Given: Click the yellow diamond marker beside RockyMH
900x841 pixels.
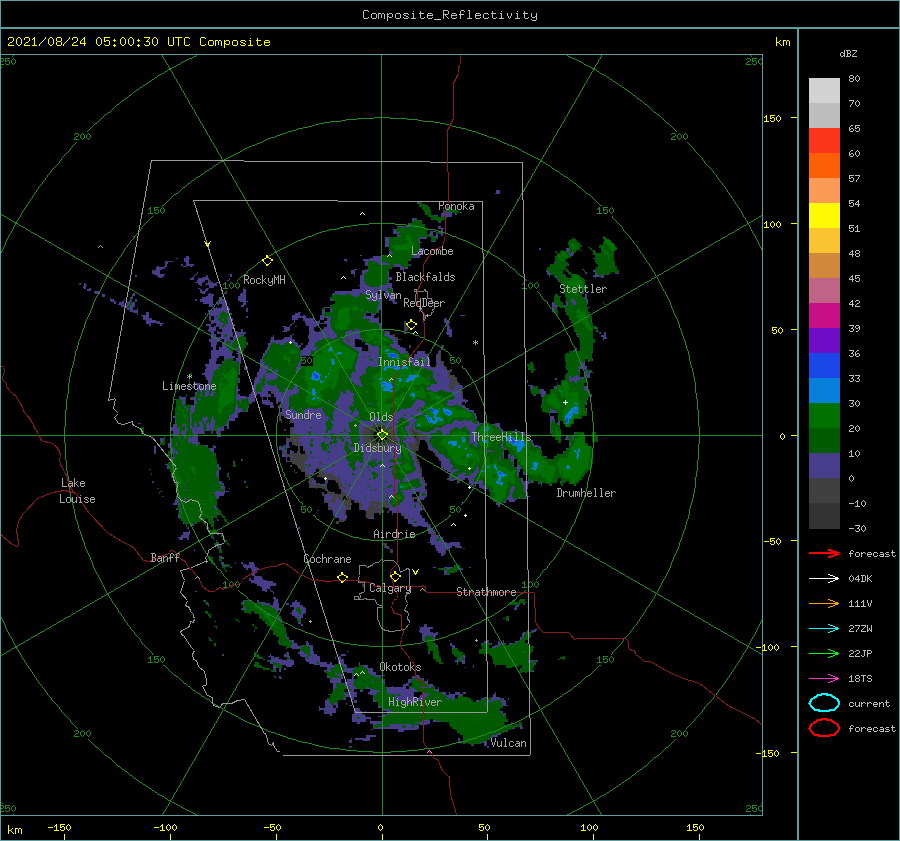Looking at the screenshot, I should [267, 261].
